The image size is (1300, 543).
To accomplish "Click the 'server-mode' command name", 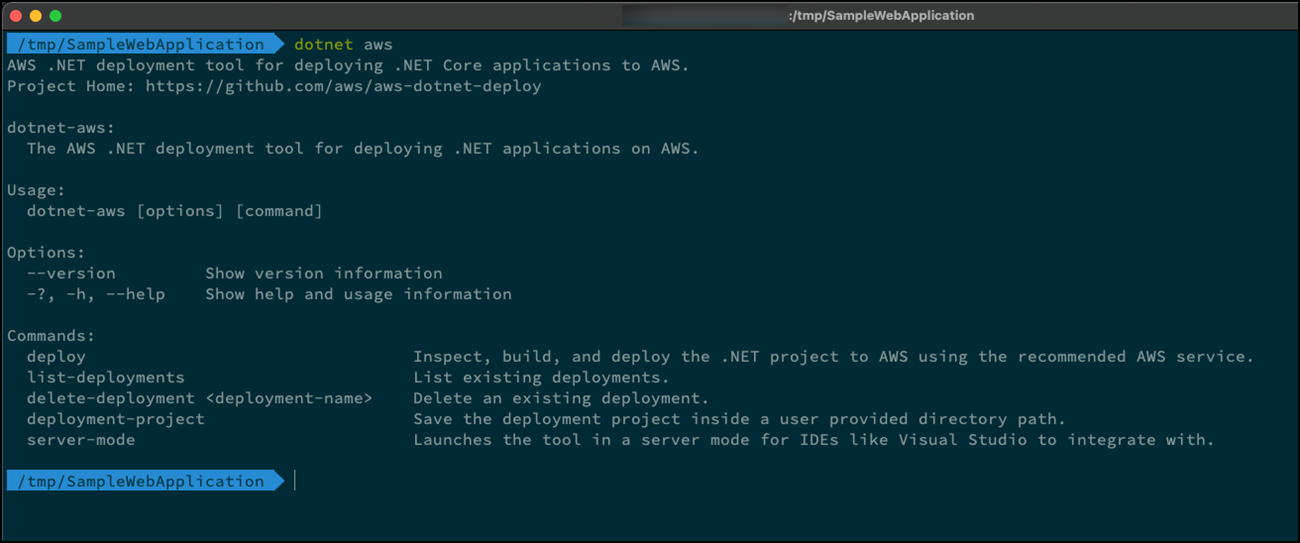I will 81,439.
